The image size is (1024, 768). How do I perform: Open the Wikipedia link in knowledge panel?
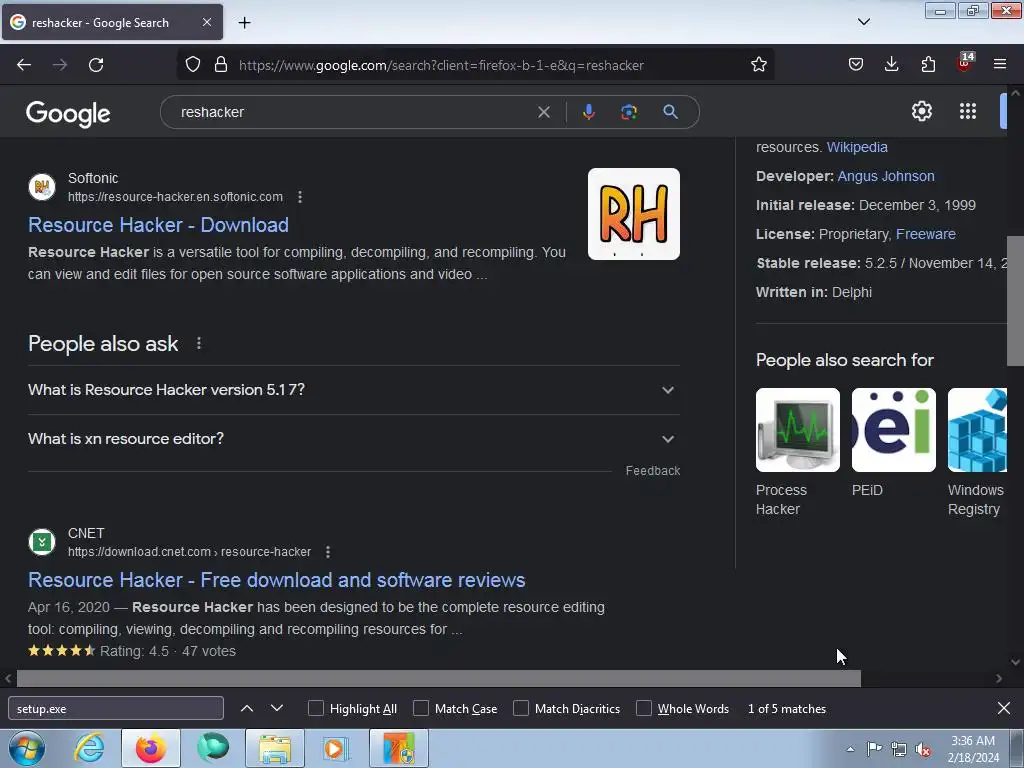(x=857, y=147)
